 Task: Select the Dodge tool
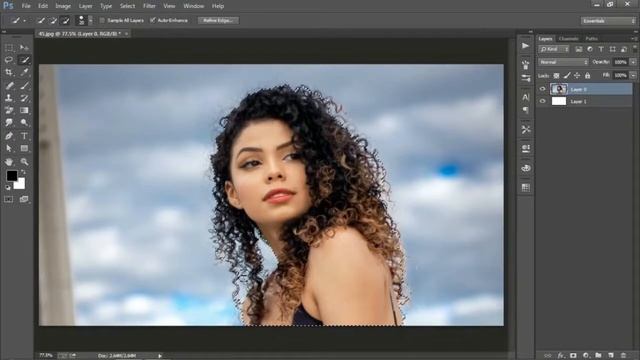coord(24,122)
